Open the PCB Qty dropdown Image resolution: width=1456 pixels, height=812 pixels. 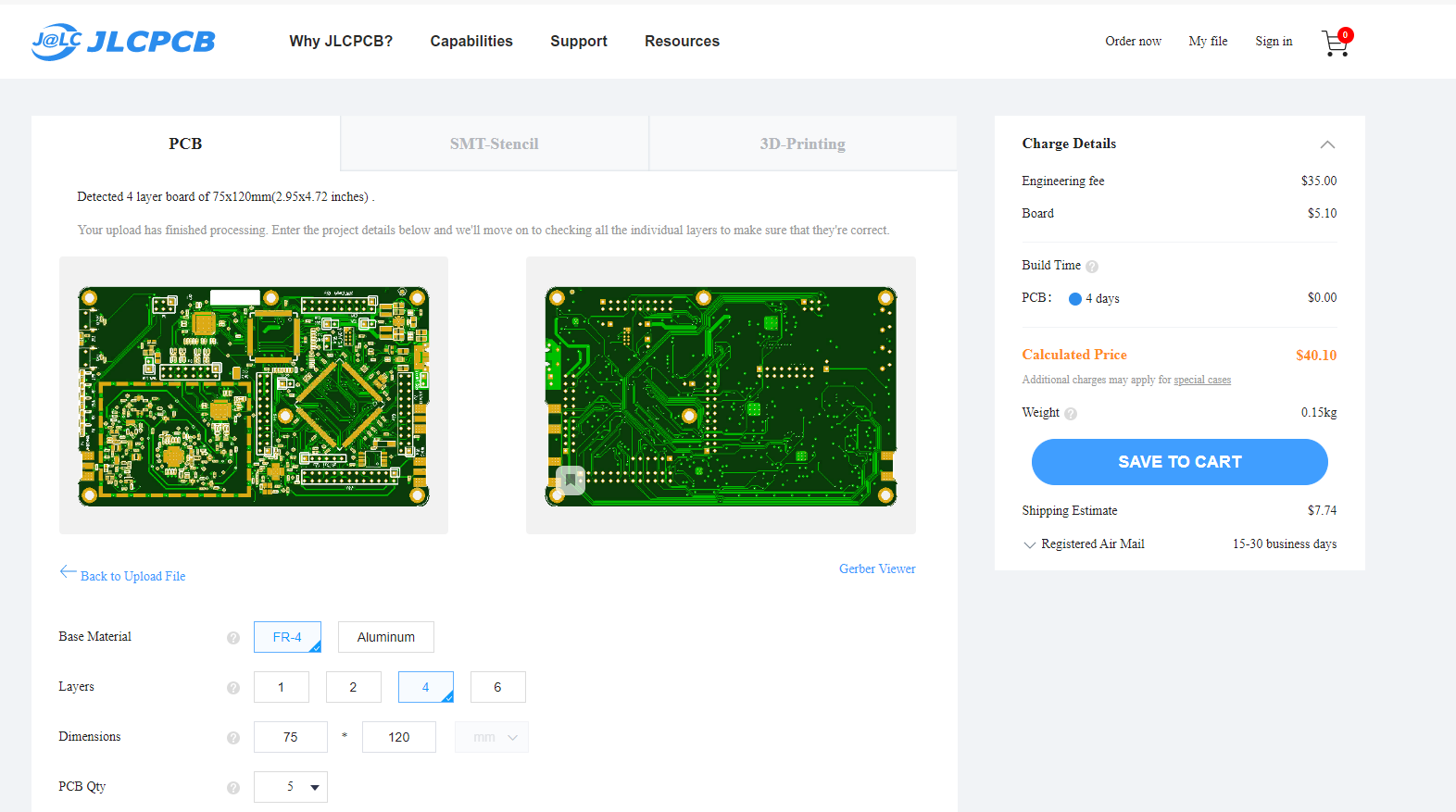point(291,787)
